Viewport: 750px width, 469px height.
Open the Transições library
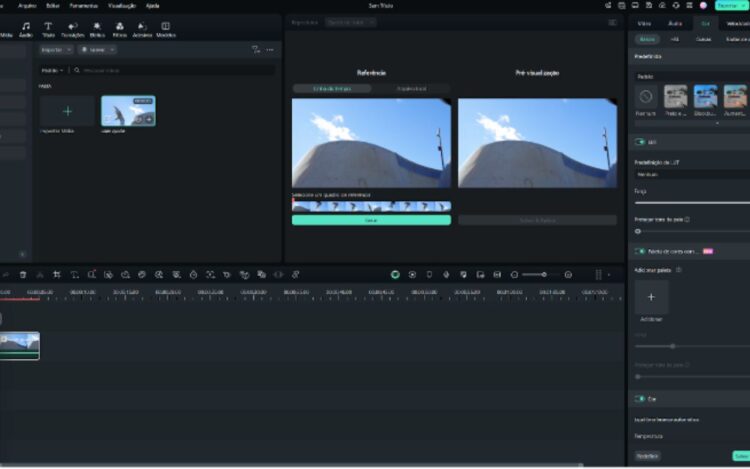(73, 29)
